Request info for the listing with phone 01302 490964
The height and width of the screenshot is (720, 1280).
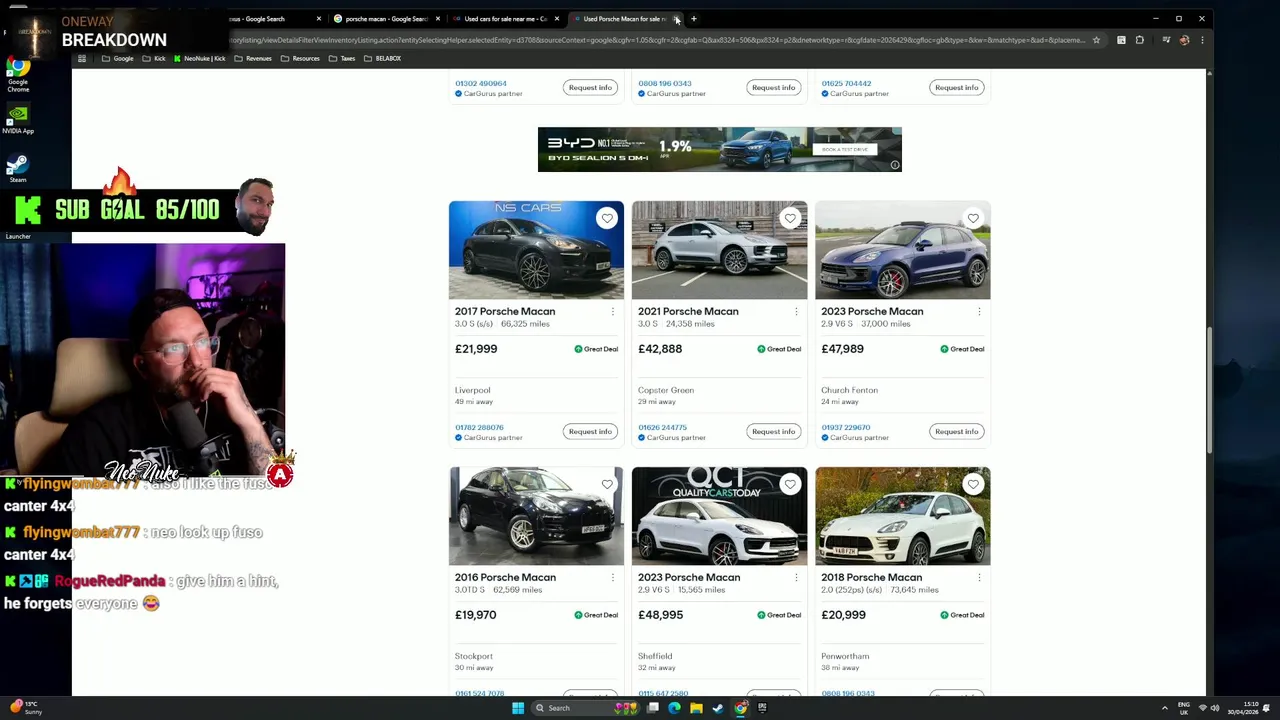(590, 87)
